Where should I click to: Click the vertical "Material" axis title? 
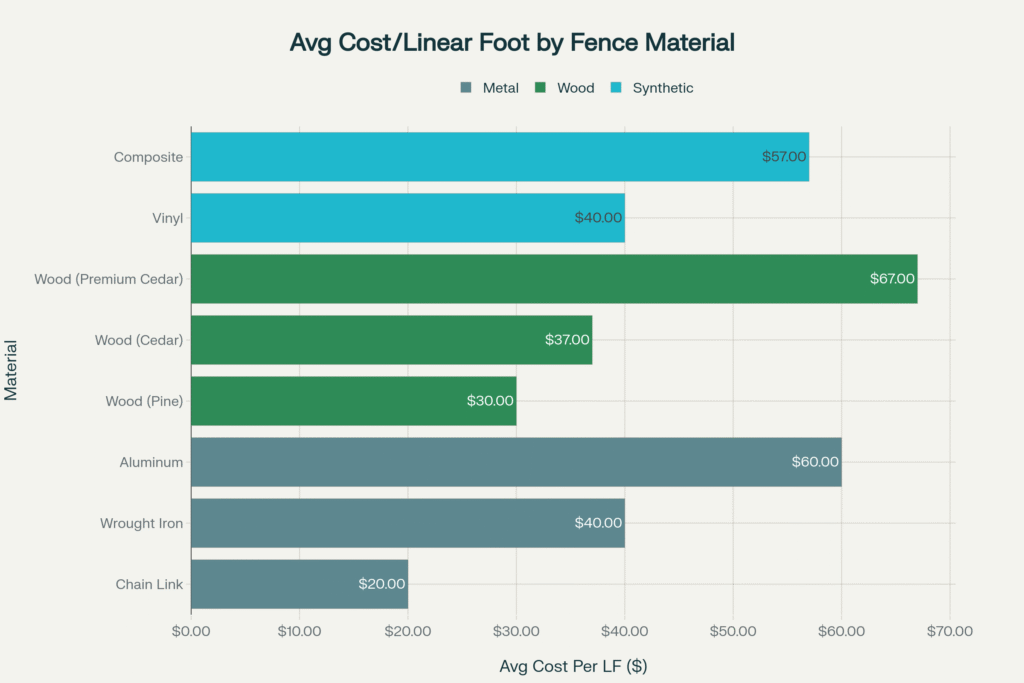(x=11, y=370)
